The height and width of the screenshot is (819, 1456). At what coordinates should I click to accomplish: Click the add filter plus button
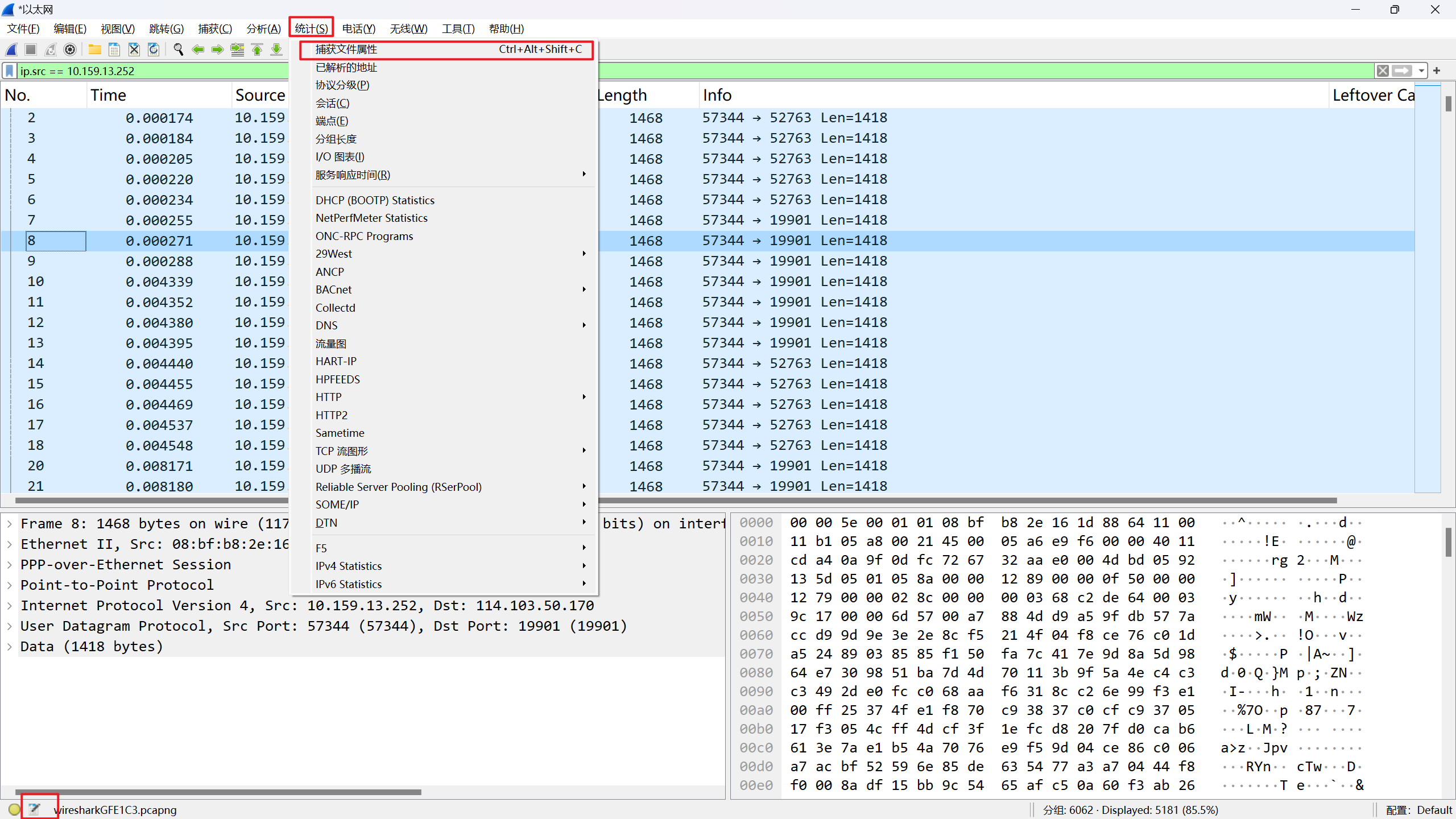[1437, 71]
